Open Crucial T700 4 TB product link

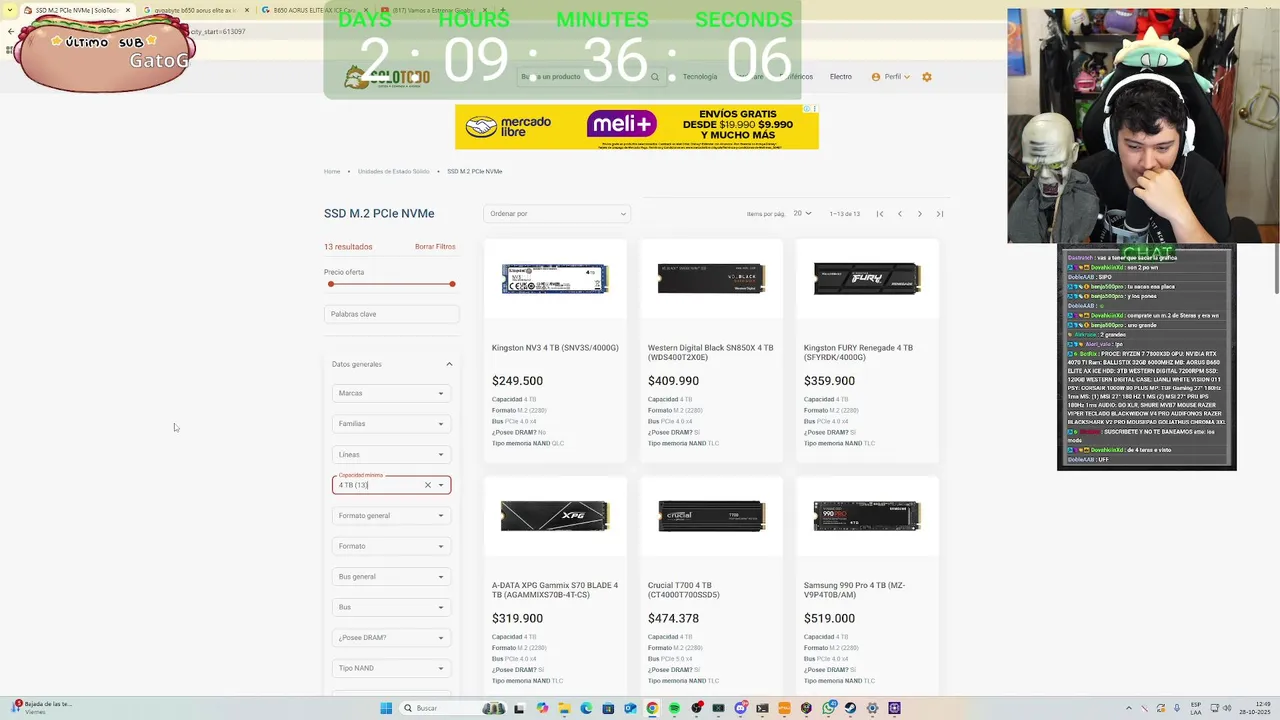(x=684, y=590)
